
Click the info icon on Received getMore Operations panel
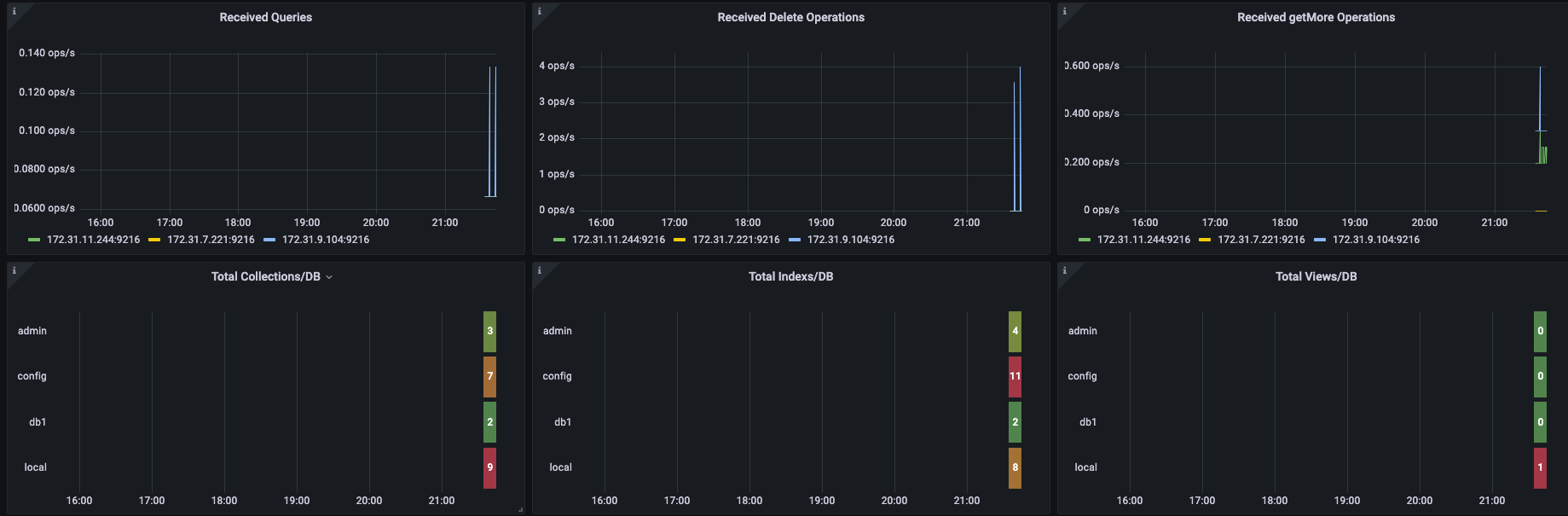1064,11
